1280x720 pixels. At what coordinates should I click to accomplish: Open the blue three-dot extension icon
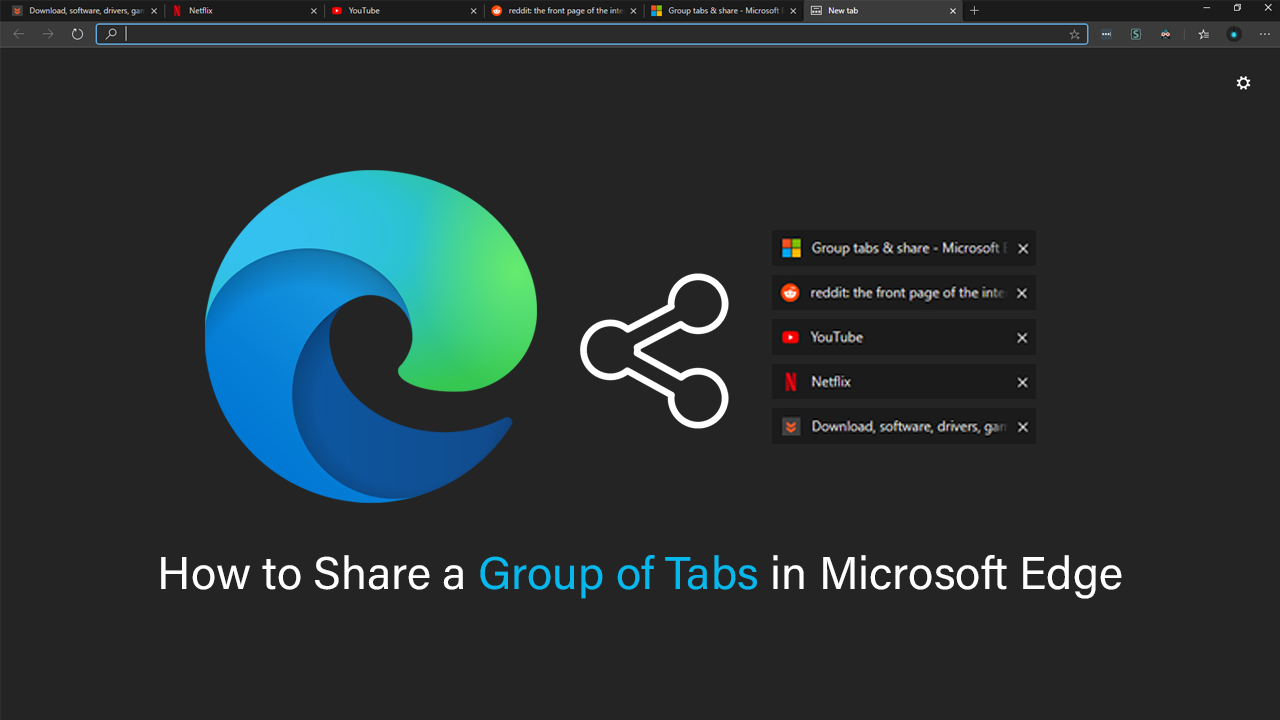click(1106, 34)
